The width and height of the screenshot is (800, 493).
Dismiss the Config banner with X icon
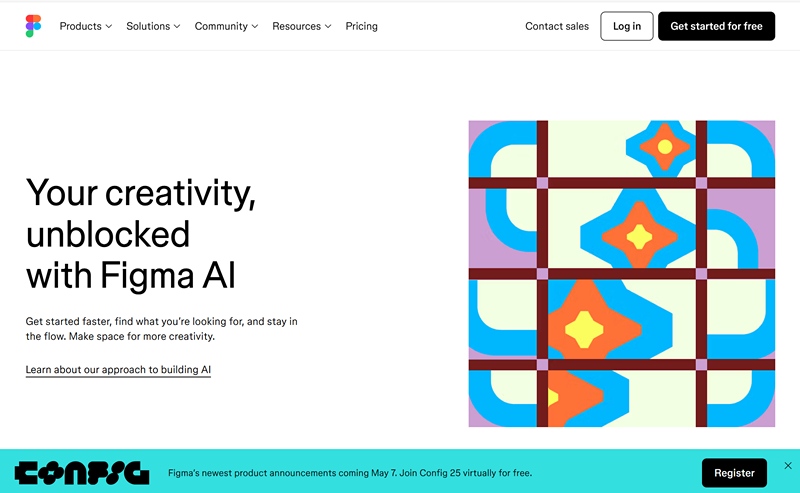pos(788,465)
